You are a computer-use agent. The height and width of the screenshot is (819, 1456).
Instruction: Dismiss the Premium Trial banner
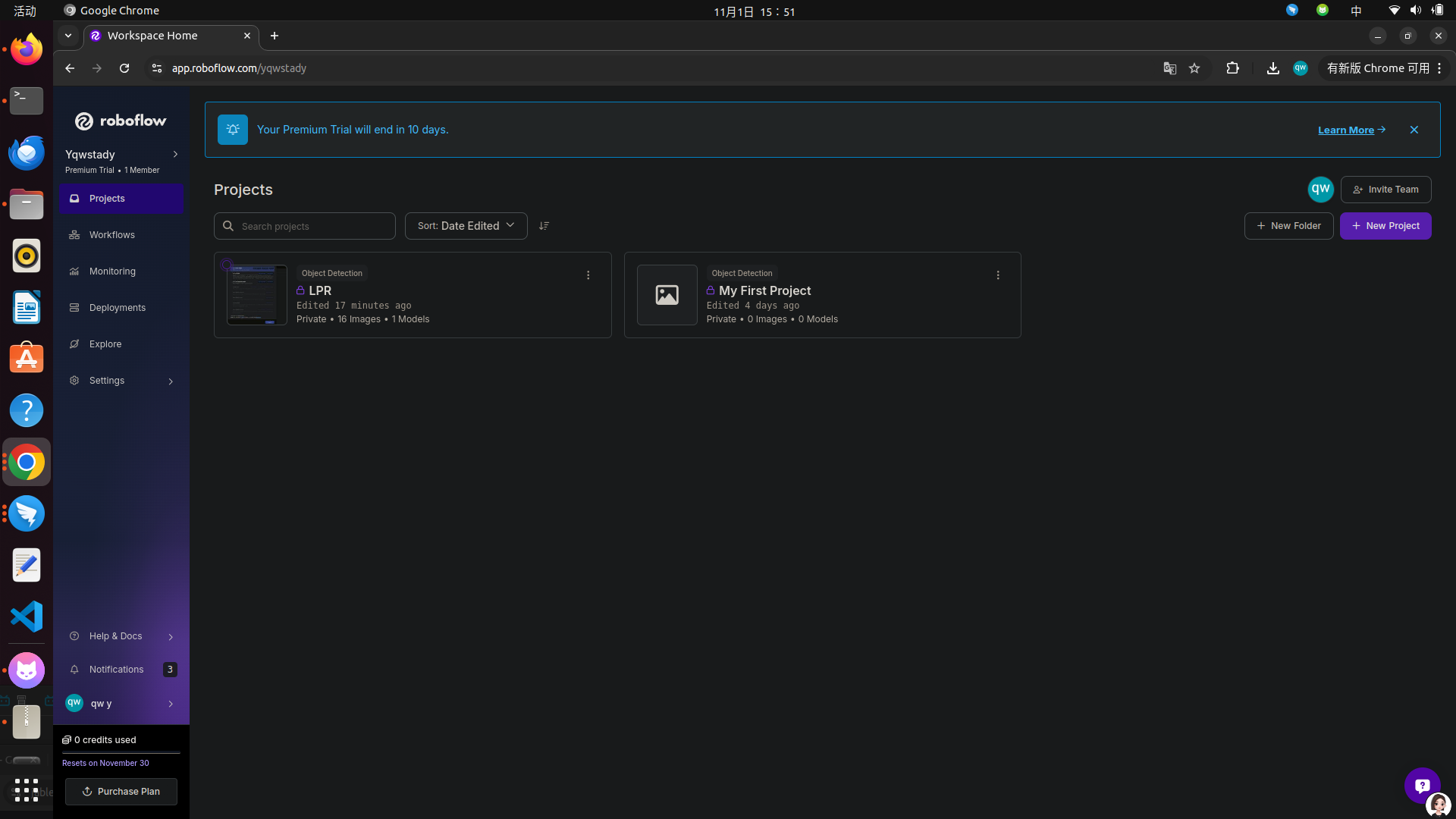click(1414, 130)
